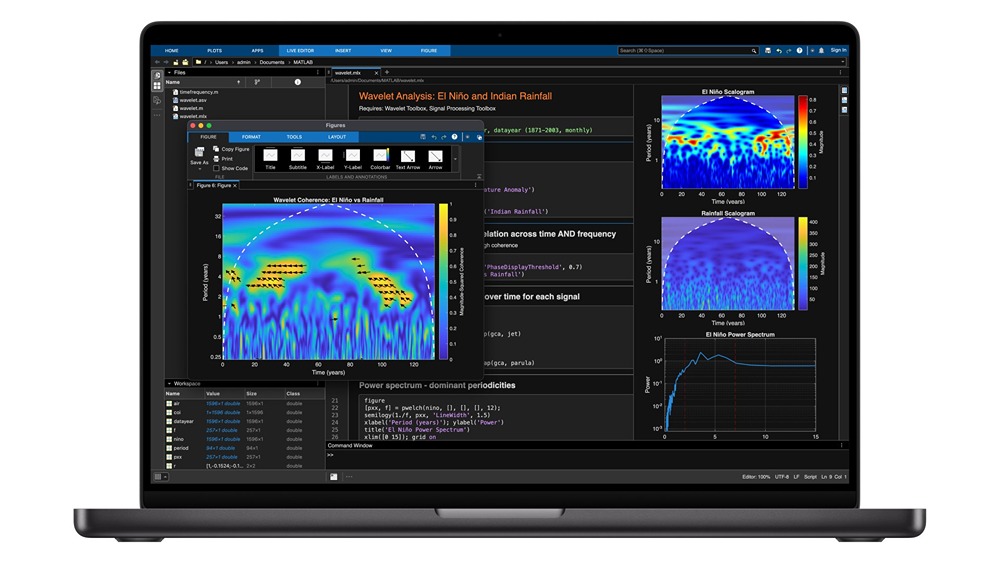Image resolution: width=1000 pixels, height=563 pixels.
Task: Expand the Labels and Annotations gallery dropdown
Action: 455,159
